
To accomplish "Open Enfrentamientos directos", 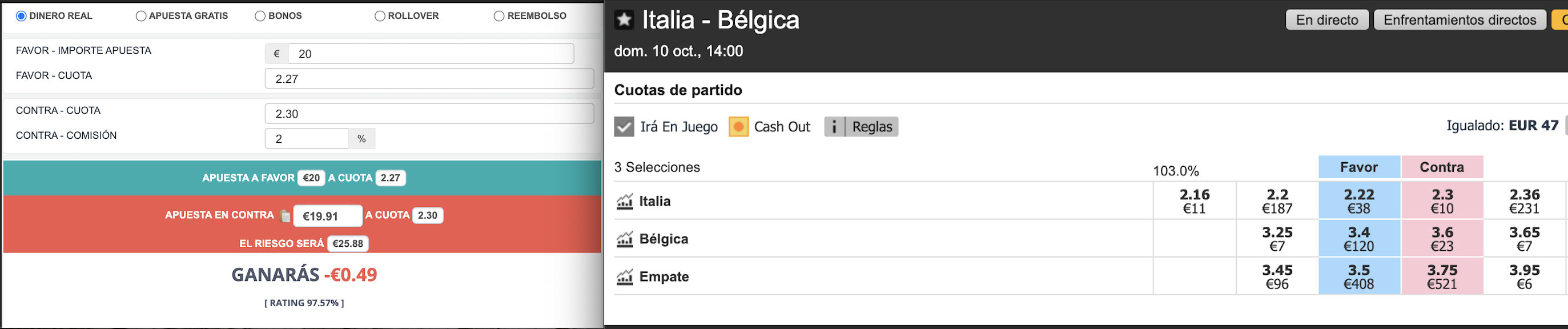I will tap(1460, 19).
